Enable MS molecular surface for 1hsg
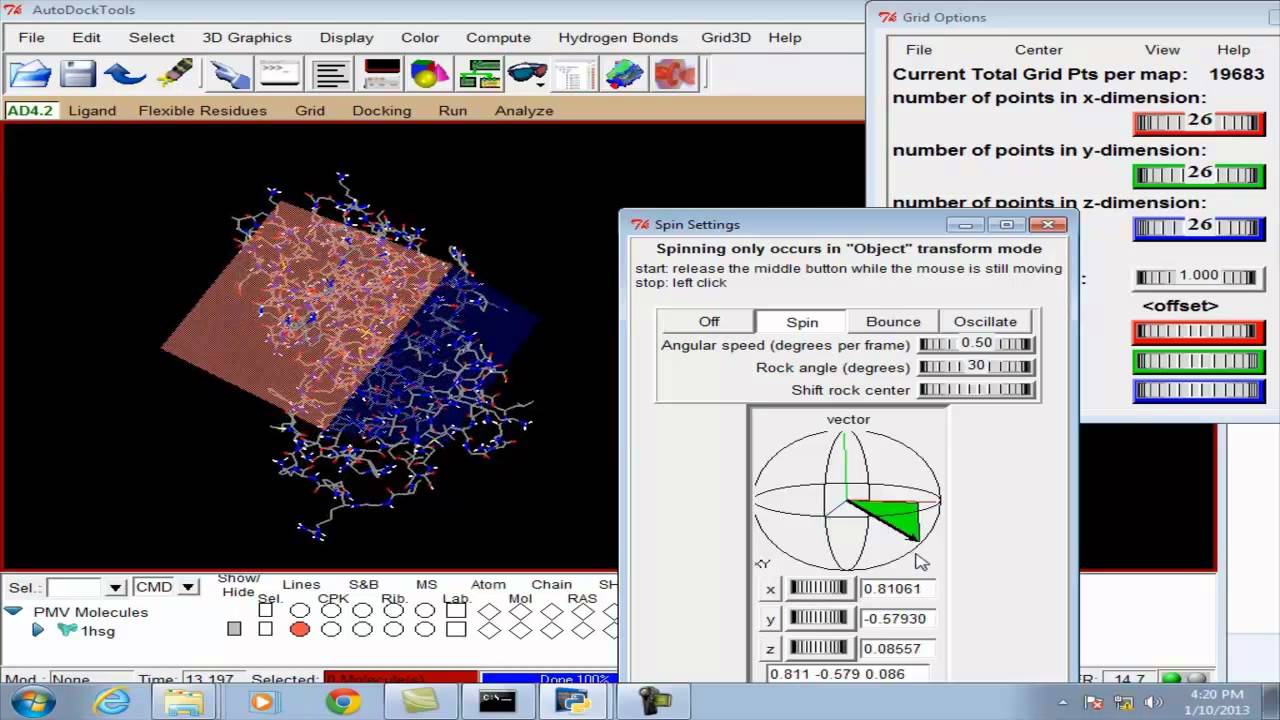The width and height of the screenshot is (1280, 720). (425, 629)
